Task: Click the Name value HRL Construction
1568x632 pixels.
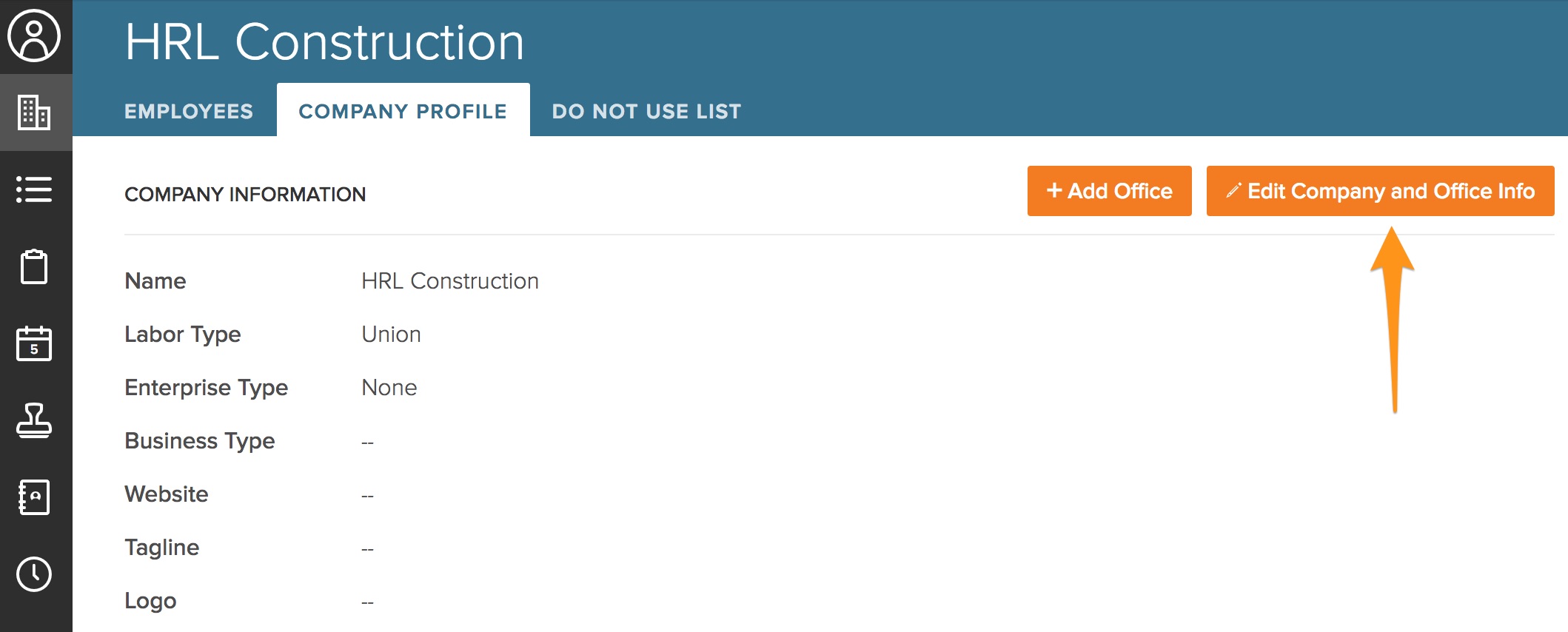Action: click(x=449, y=281)
